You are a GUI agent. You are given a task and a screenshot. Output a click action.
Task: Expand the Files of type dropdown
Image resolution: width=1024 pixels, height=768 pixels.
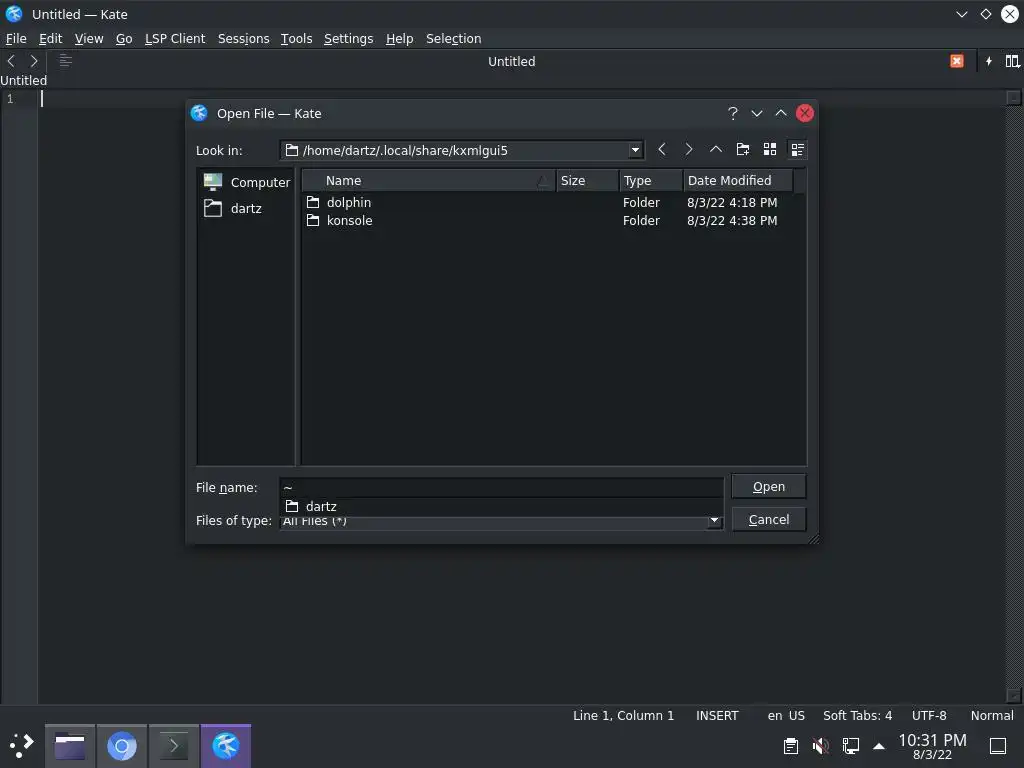(x=714, y=520)
